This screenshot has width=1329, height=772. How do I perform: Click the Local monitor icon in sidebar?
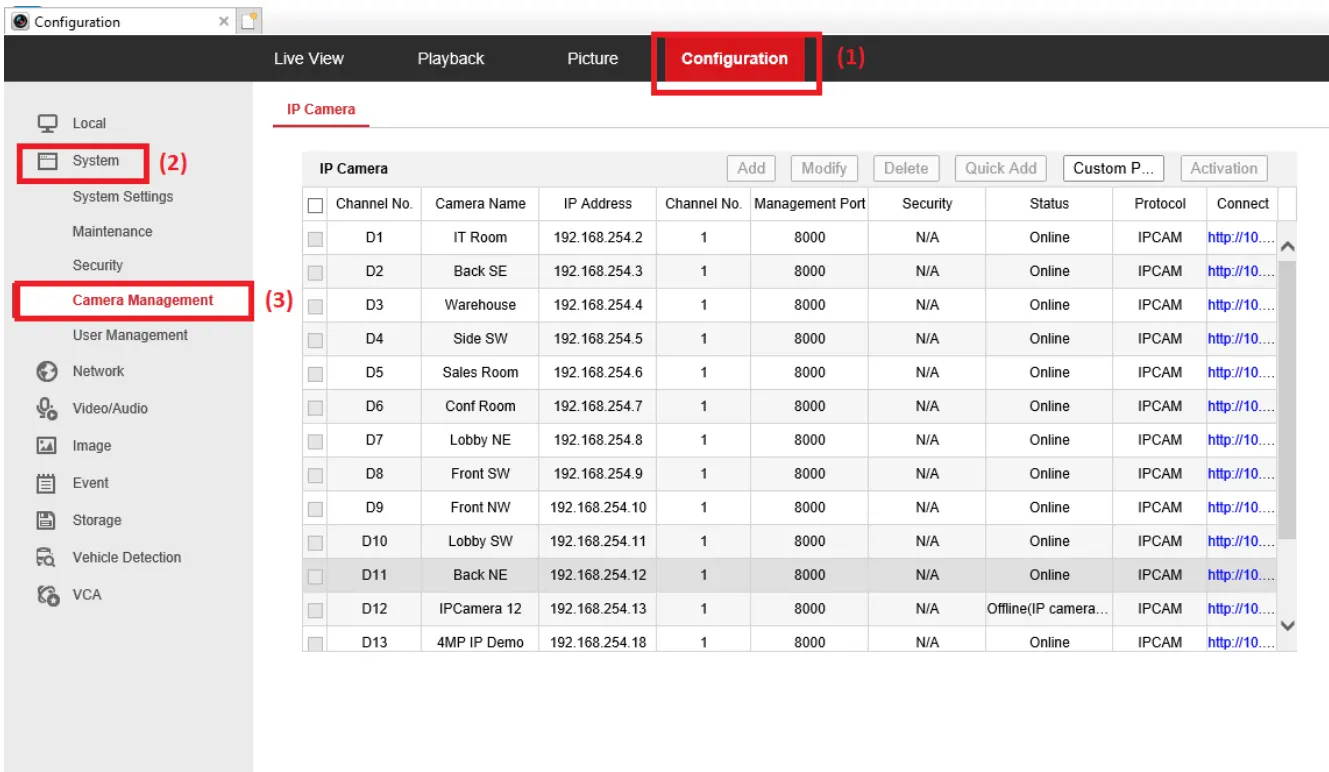tap(46, 123)
